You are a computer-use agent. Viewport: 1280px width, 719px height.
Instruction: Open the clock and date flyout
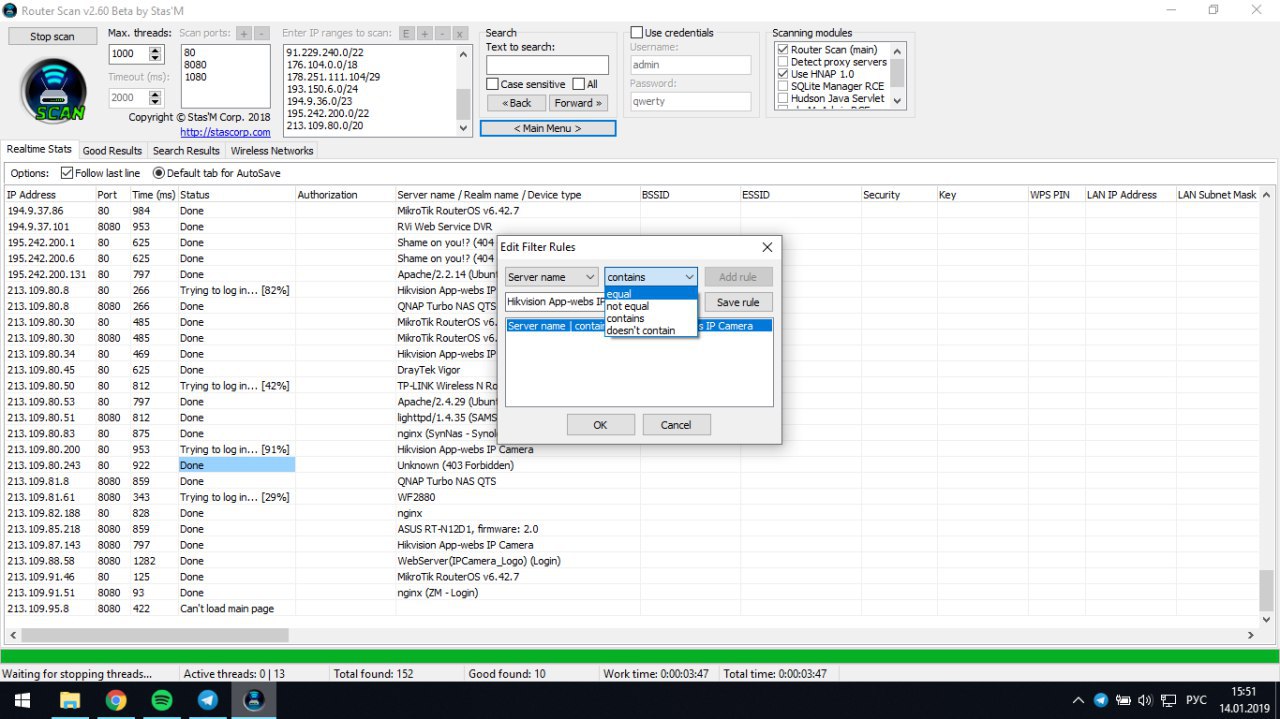pos(1243,700)
